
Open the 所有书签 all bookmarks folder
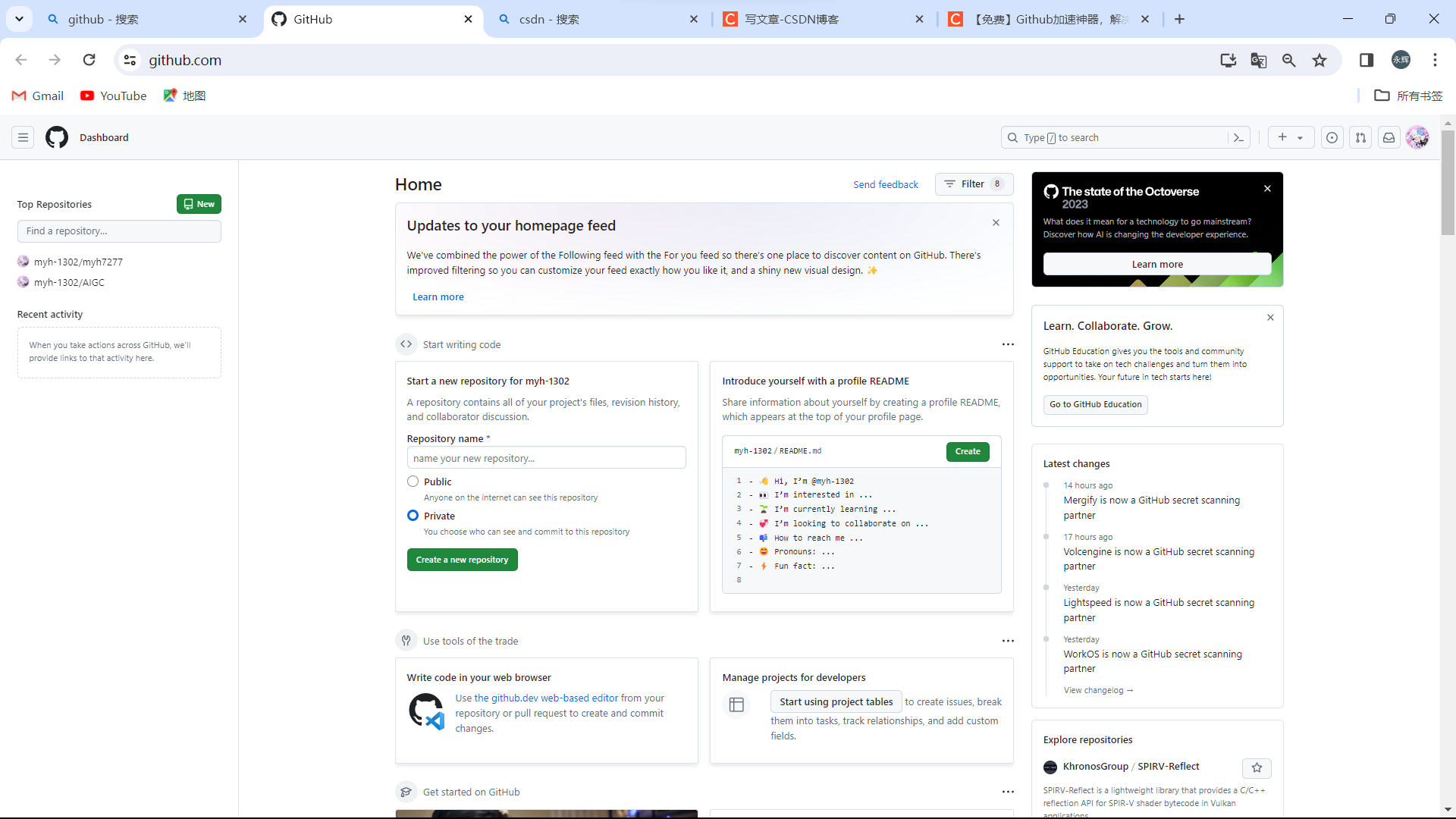click(x=1408, y=96)
